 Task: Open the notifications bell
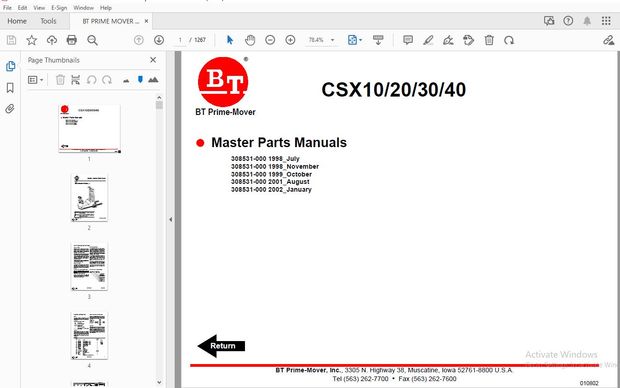click(x=587, y=21)
